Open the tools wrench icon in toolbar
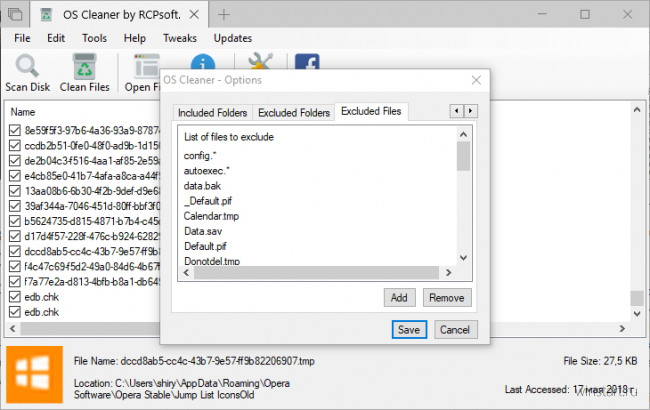 click(260, 61)
